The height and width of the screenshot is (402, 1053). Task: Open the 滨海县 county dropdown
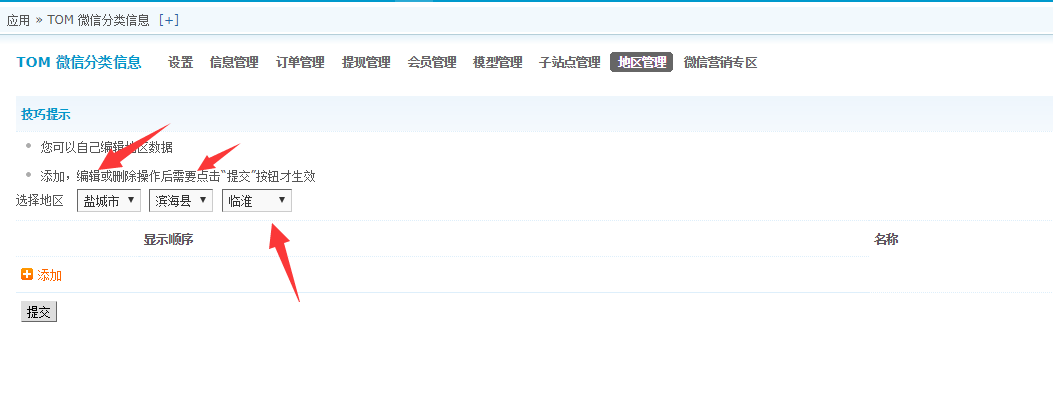click(181, 201)
